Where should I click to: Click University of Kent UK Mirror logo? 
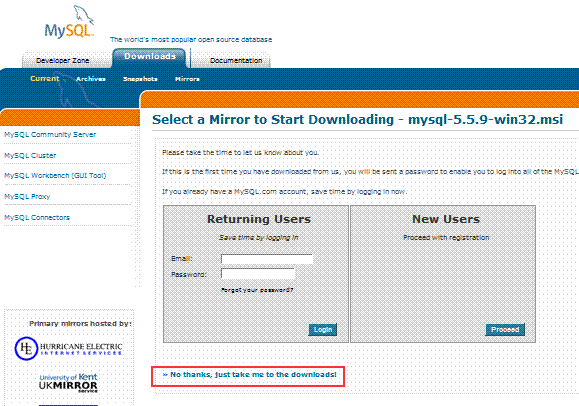tap(68, 383)
